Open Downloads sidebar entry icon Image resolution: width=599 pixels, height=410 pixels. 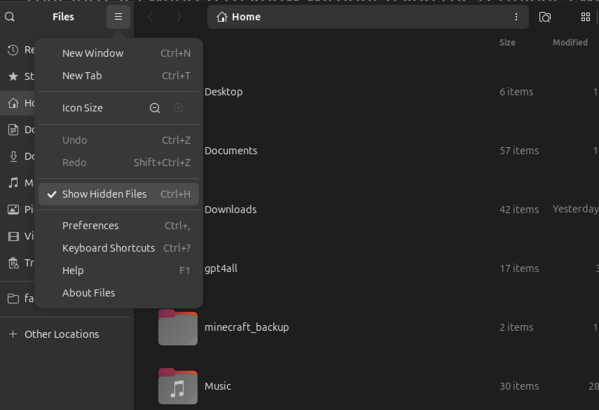click(x=13, y=156)
